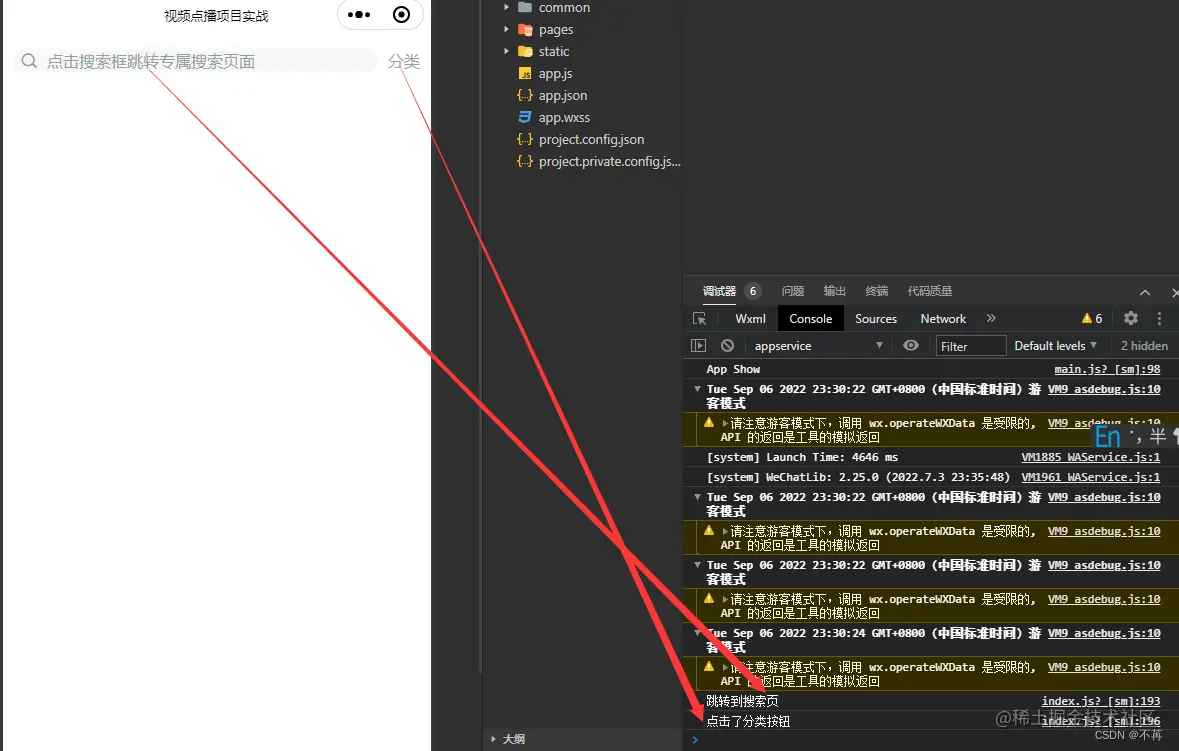Toggle the console sidebar icon
This screenshot has width=1179, height=751.
pyautogui.click(x=699, y=346)
